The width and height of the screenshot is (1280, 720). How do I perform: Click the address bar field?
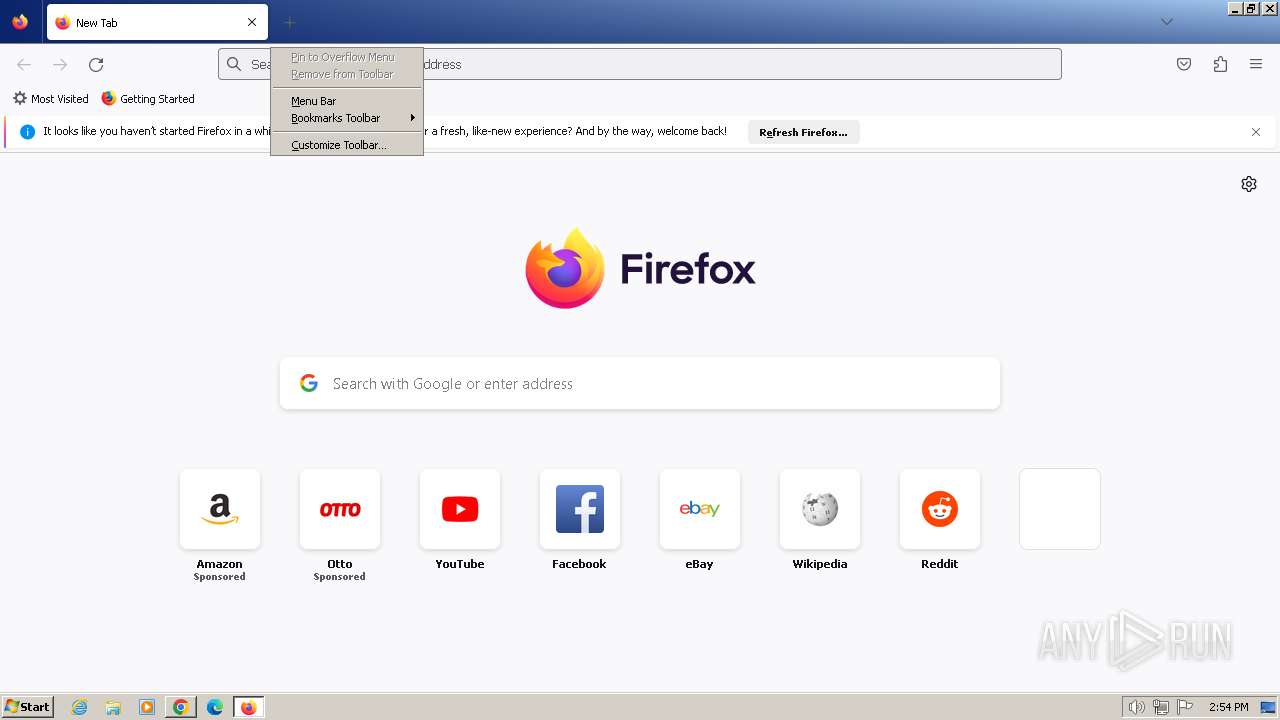click(x=640, y=64)
